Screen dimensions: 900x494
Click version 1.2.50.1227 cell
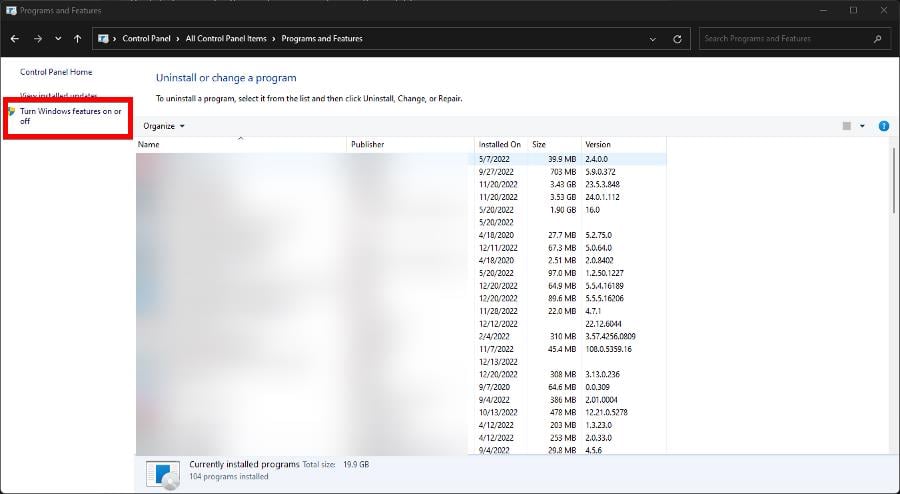pos(604,273)
